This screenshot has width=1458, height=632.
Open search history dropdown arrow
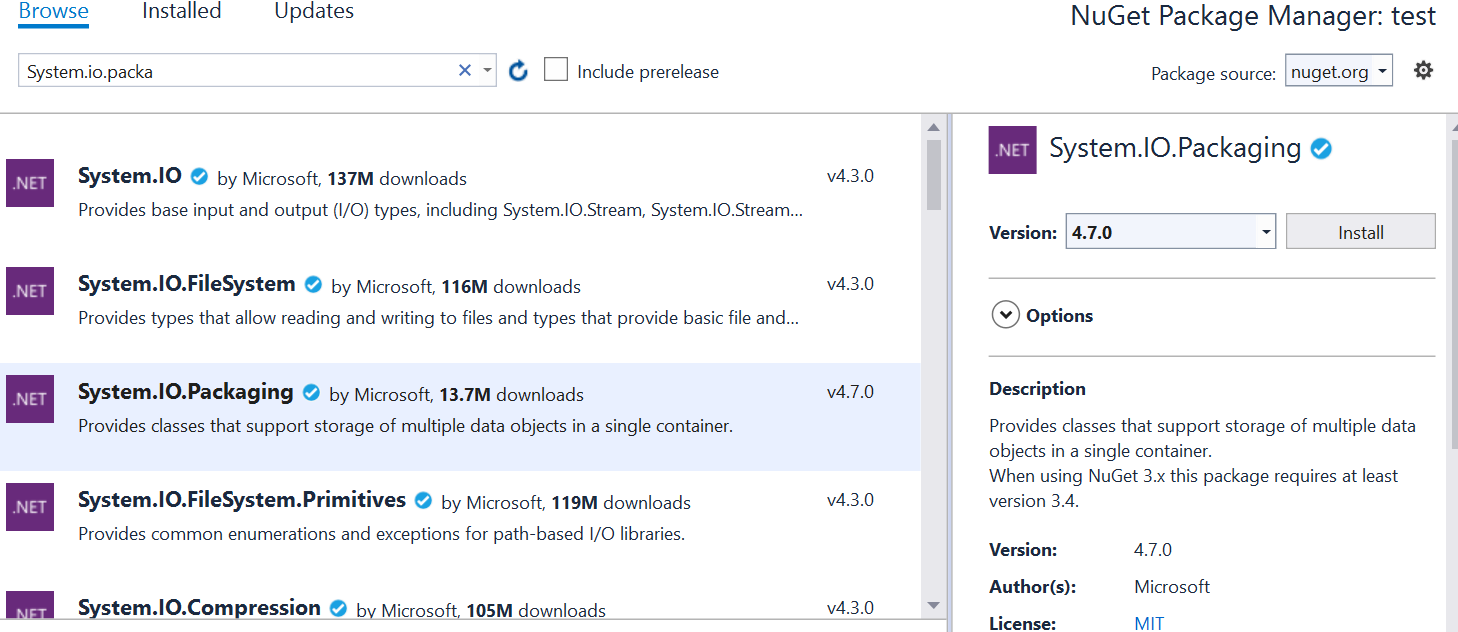487,70
